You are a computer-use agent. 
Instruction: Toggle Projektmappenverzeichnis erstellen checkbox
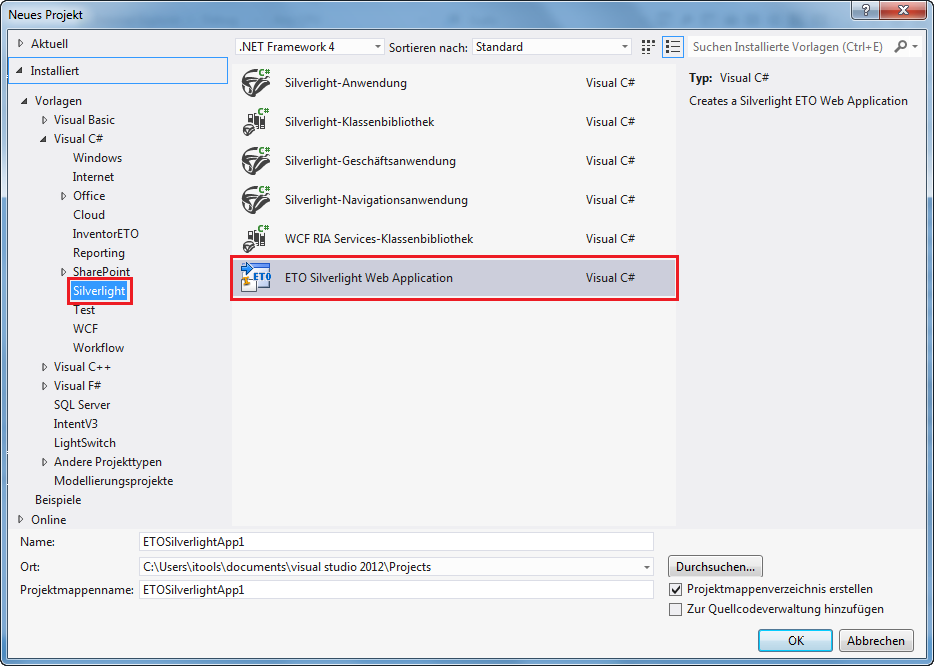coord(675,589)
